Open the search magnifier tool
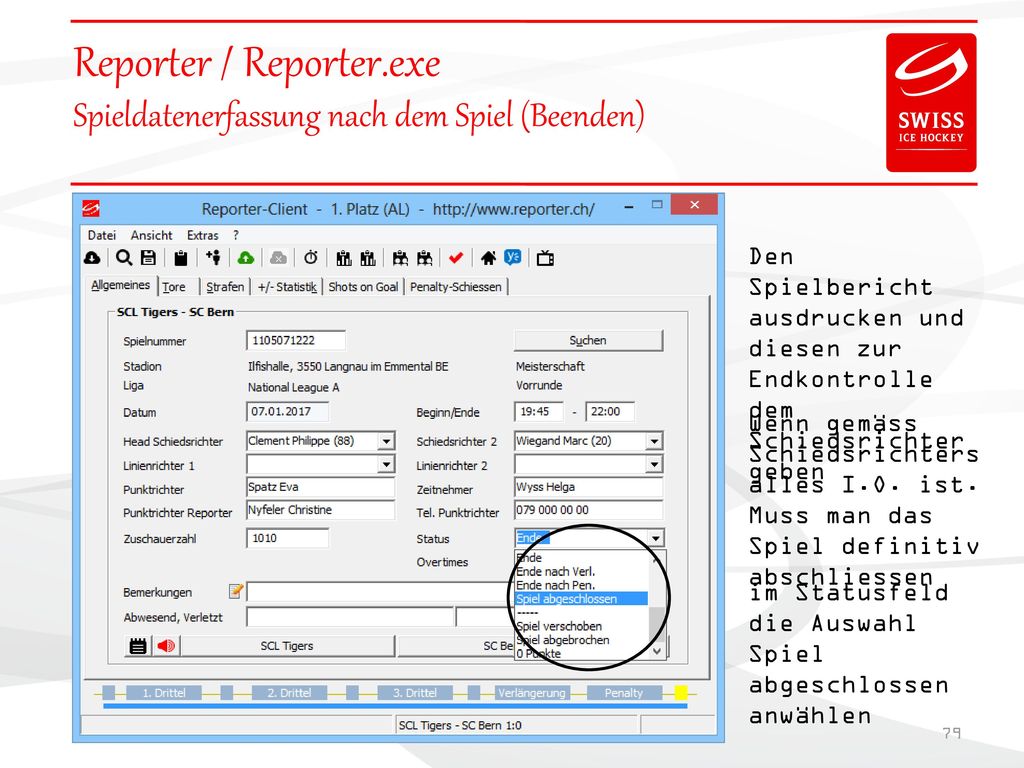 pos(123,258)
